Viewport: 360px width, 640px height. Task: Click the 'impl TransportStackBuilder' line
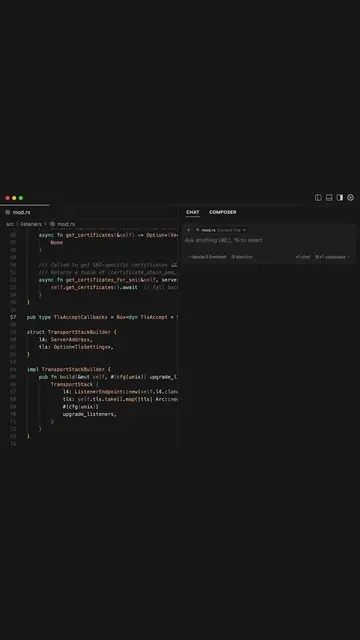pyautogui.click(x=69, y=369)
